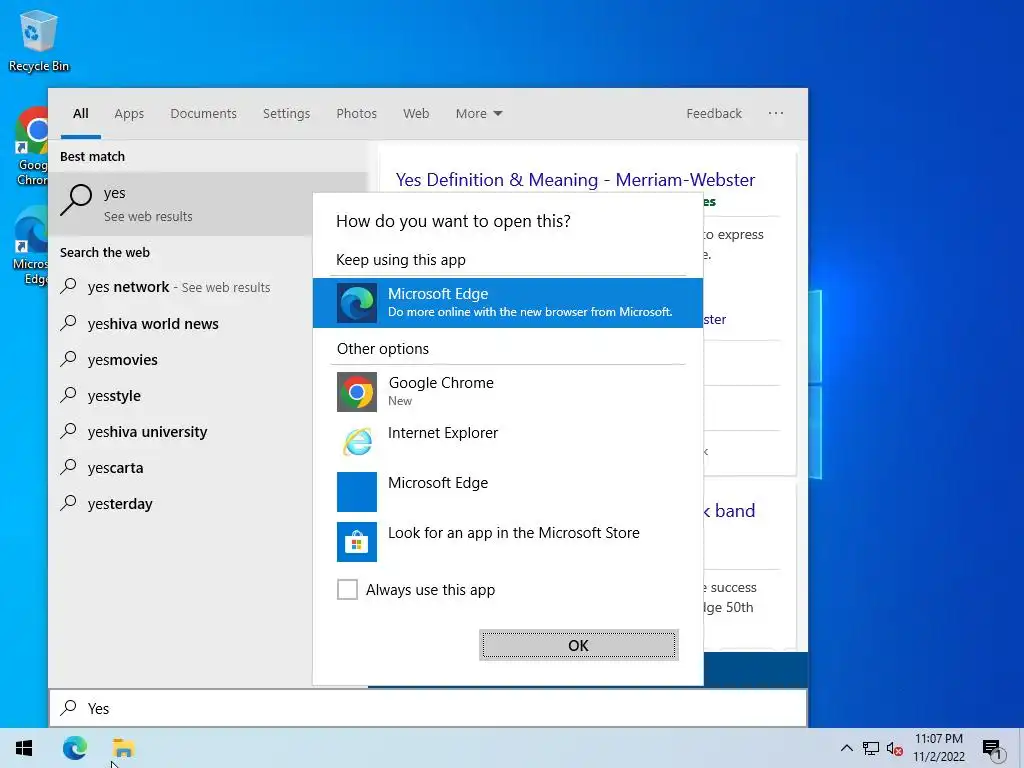Screen dimensions: 1024x768
Task: Open the Microsoft Edge desktop shortcut
Action: 30,245
